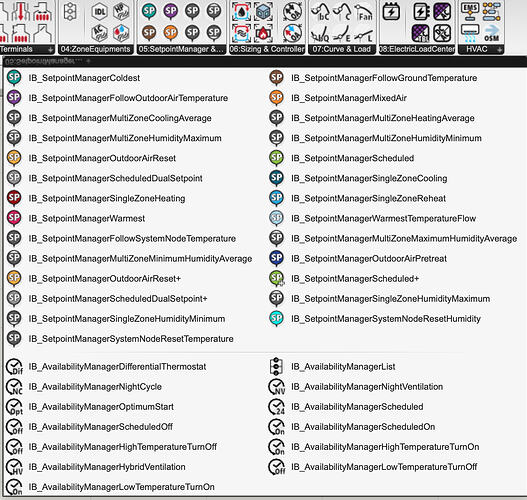Select the green IB_SetpointManagerScheduled icon

277,158
